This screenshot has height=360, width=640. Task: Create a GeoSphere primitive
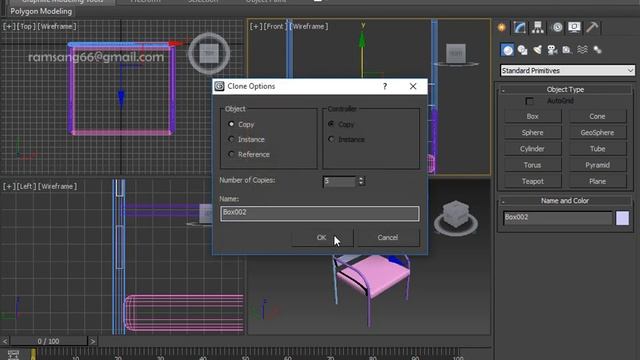597,133
